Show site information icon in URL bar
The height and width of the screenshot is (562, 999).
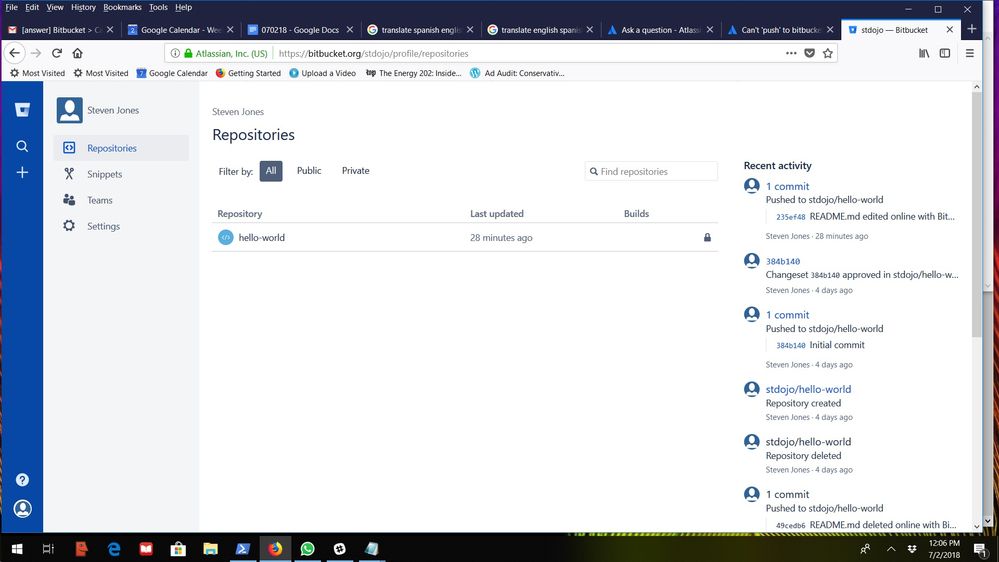(x=175, y=54)
